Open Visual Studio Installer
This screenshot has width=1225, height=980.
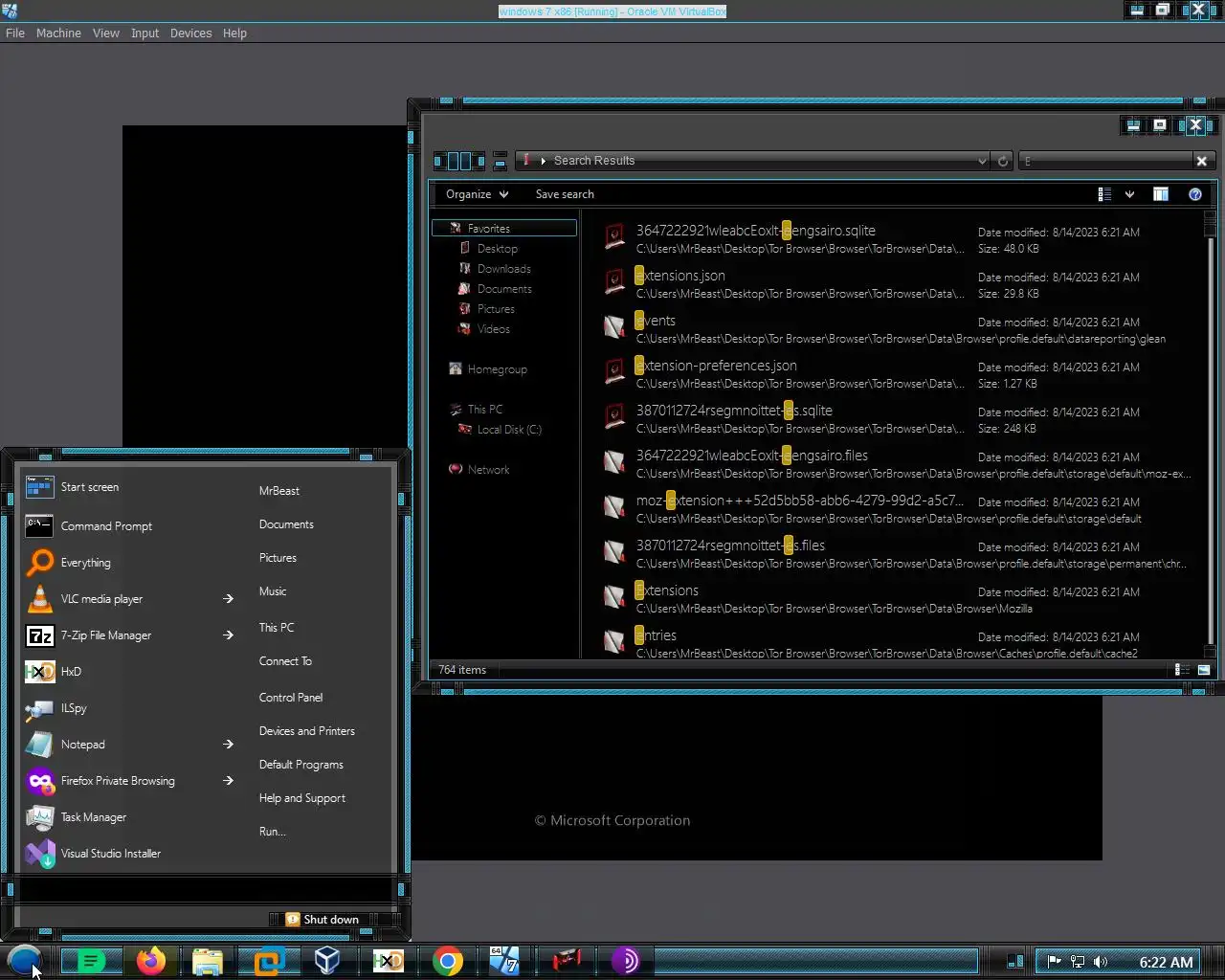tap(129, 854)
